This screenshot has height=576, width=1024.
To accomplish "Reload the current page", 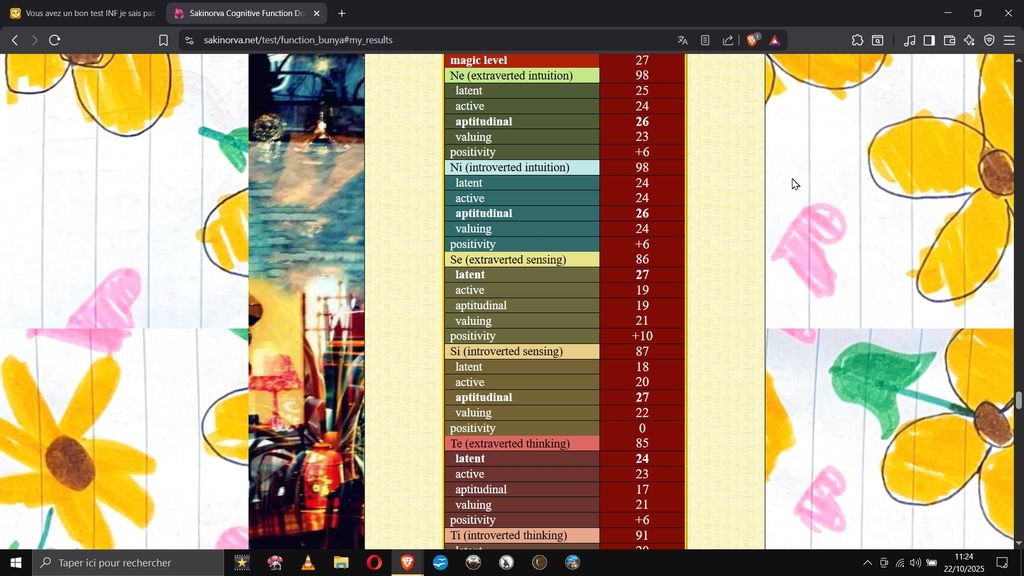I will click(54, 40).
